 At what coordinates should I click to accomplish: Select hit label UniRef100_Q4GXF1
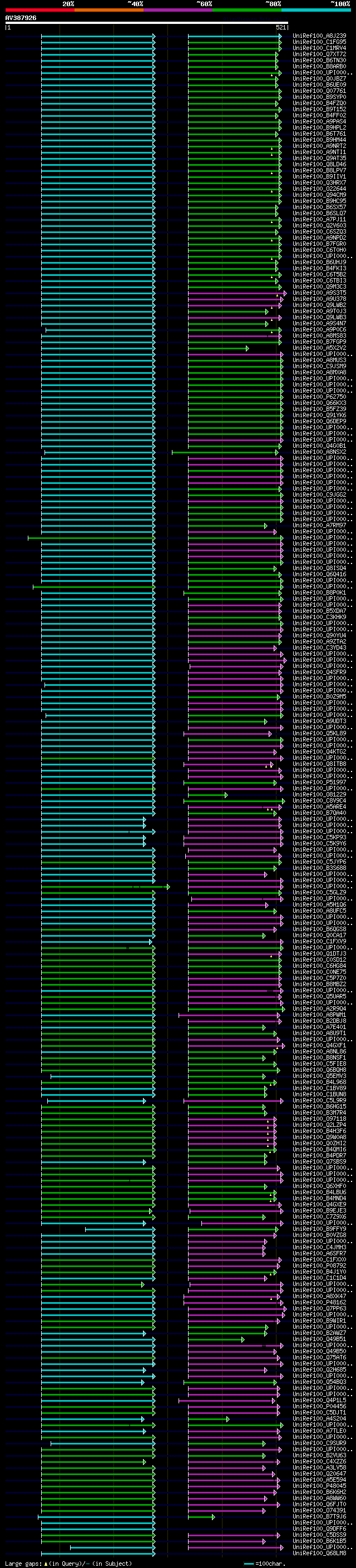(319, 1045)
